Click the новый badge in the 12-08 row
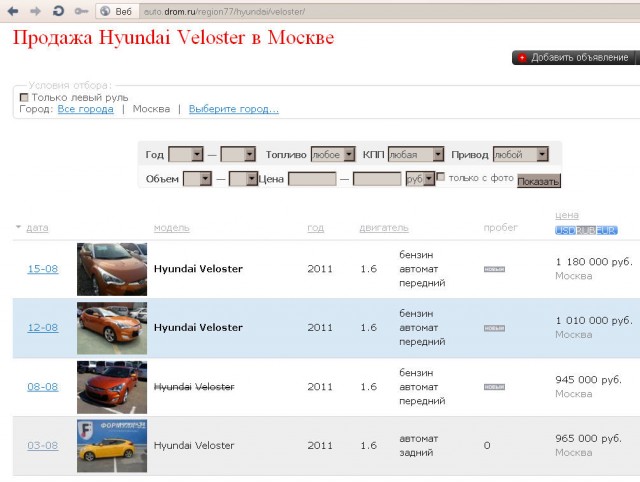This screenshot has width=640, height=482. pyautogui.click(x=494, y=328)
